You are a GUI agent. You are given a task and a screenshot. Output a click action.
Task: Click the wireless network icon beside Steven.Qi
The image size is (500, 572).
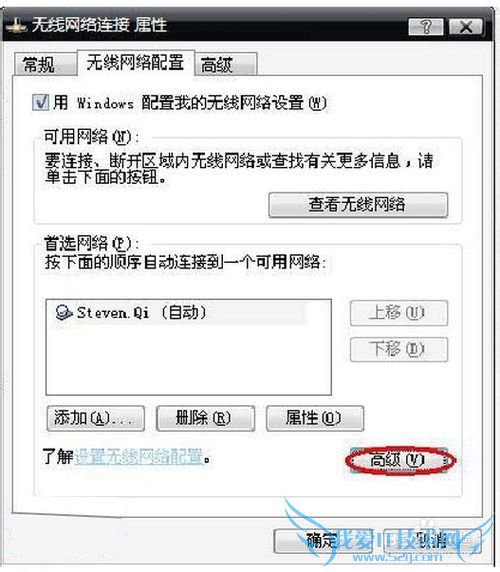point(63,313)
